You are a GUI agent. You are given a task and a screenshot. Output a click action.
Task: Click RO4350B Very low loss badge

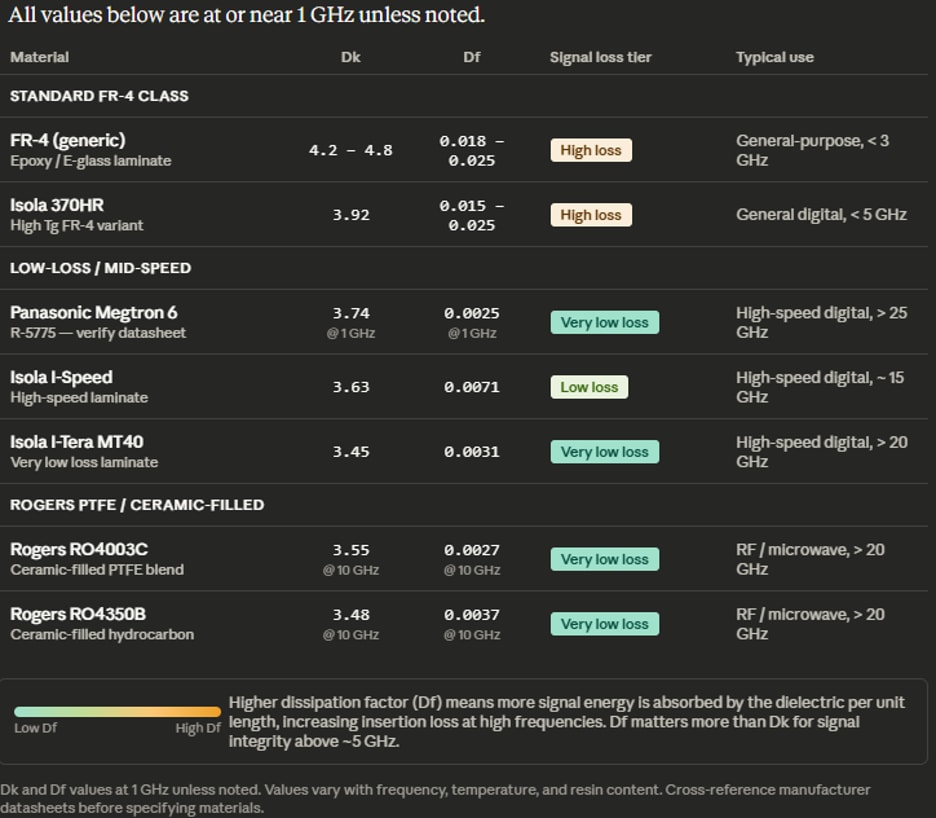(605, 624)
